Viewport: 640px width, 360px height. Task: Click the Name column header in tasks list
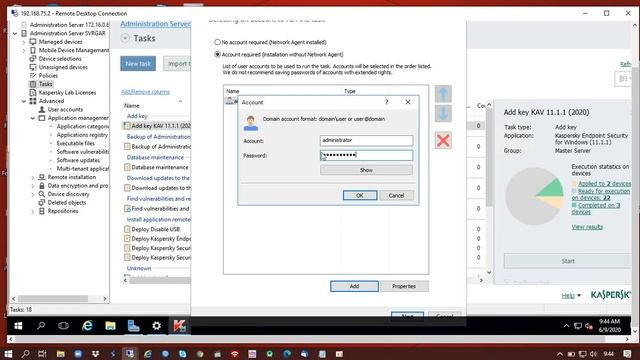click(132, 105)
